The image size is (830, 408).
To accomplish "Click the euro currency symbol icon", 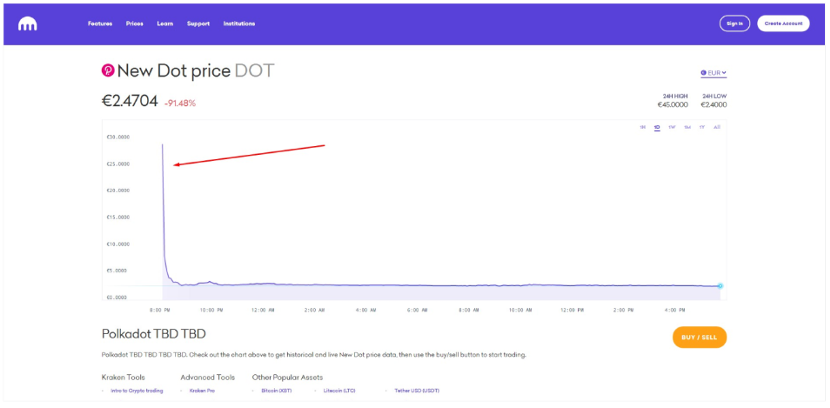I will 703,73.
